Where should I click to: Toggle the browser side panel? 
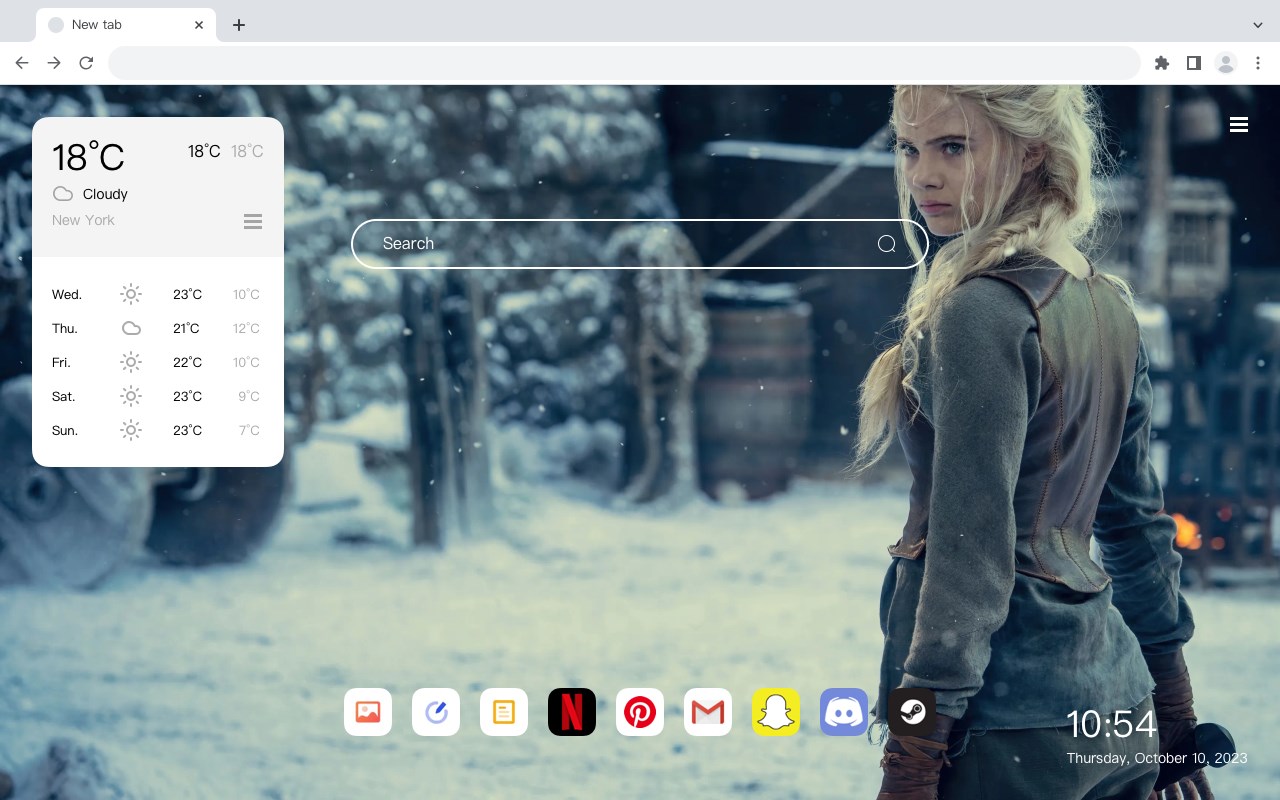(x=1193, y=63)
